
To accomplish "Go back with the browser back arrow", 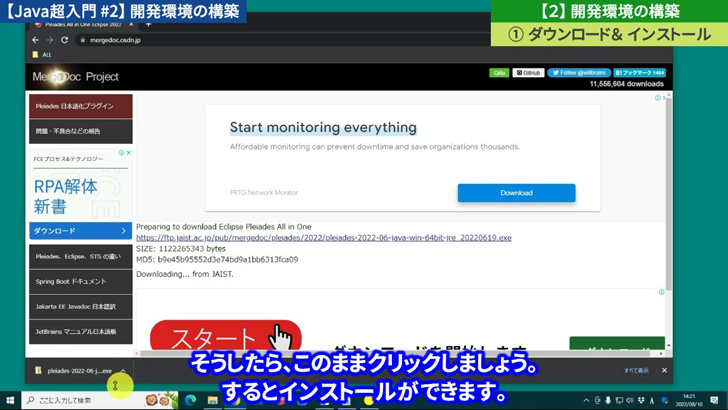I will tap(35, 40).
